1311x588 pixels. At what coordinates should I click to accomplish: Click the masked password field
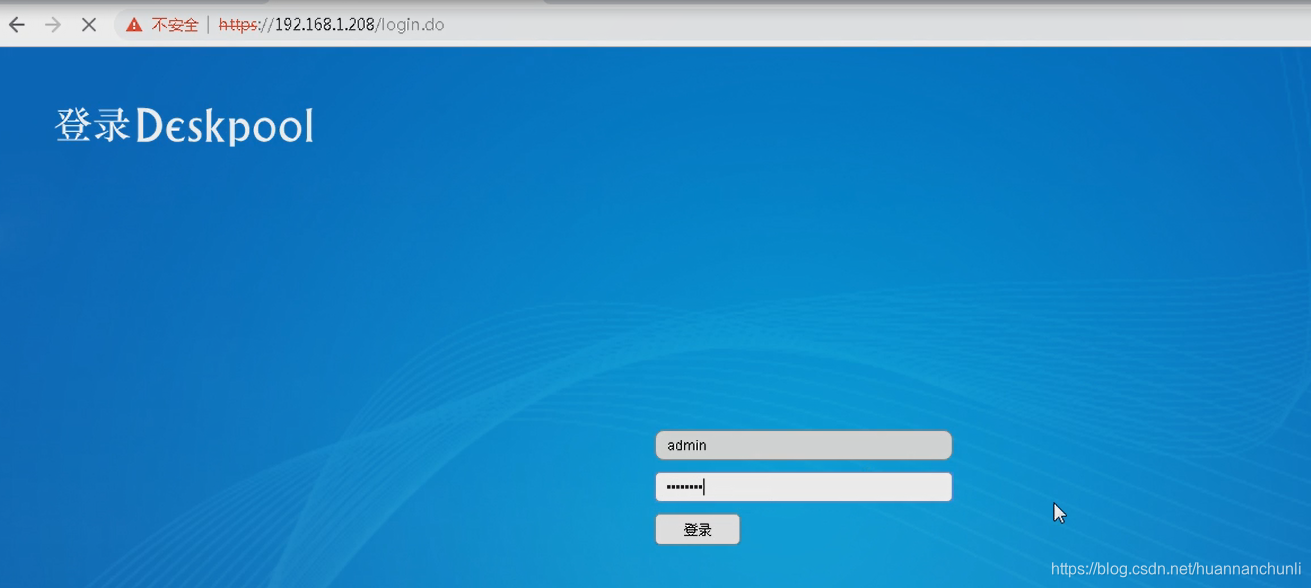pyautogui.click(x=803, y=487)
